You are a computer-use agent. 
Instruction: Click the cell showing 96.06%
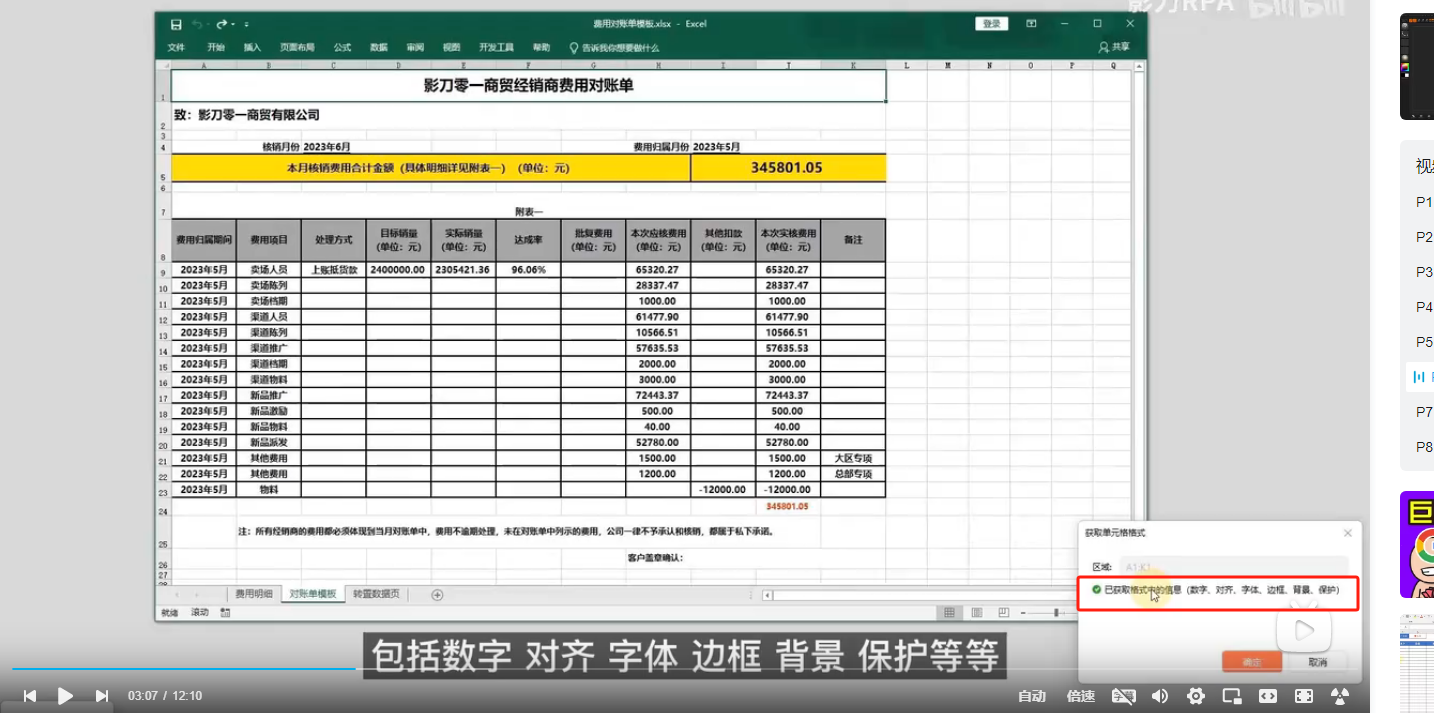(x=528, y=270)
